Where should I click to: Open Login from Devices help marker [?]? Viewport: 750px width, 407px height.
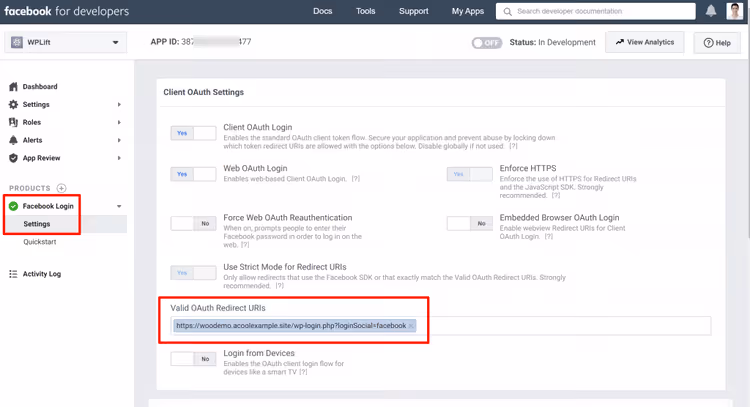[x=303, y=372]
